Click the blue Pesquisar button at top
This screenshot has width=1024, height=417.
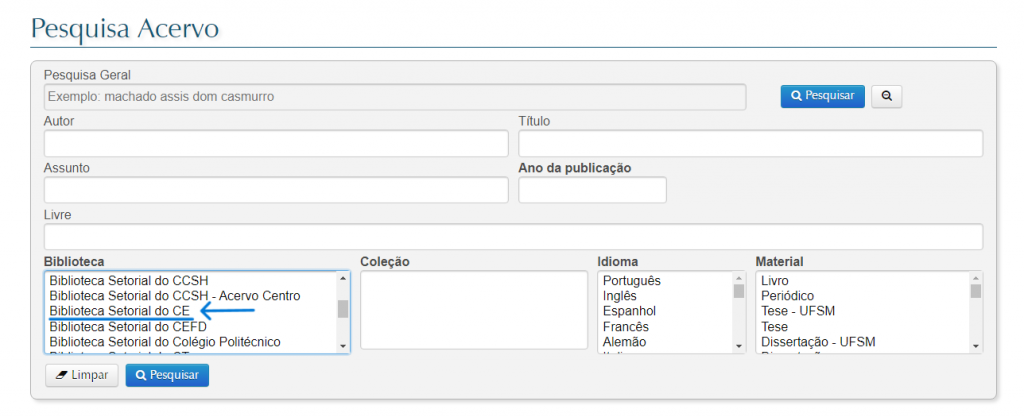coord(822,96)
